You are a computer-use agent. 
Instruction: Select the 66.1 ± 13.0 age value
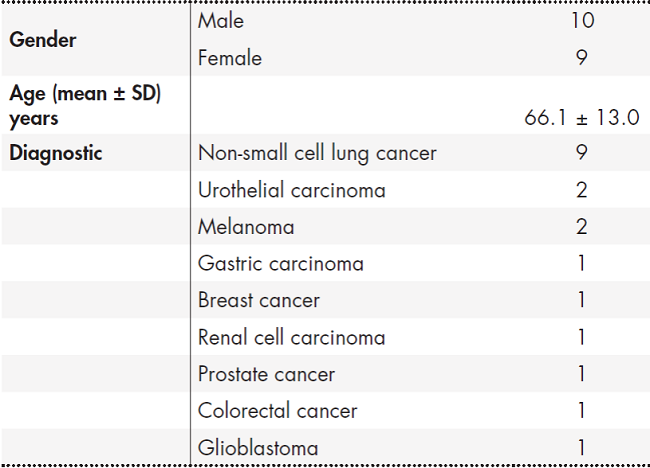581,117
